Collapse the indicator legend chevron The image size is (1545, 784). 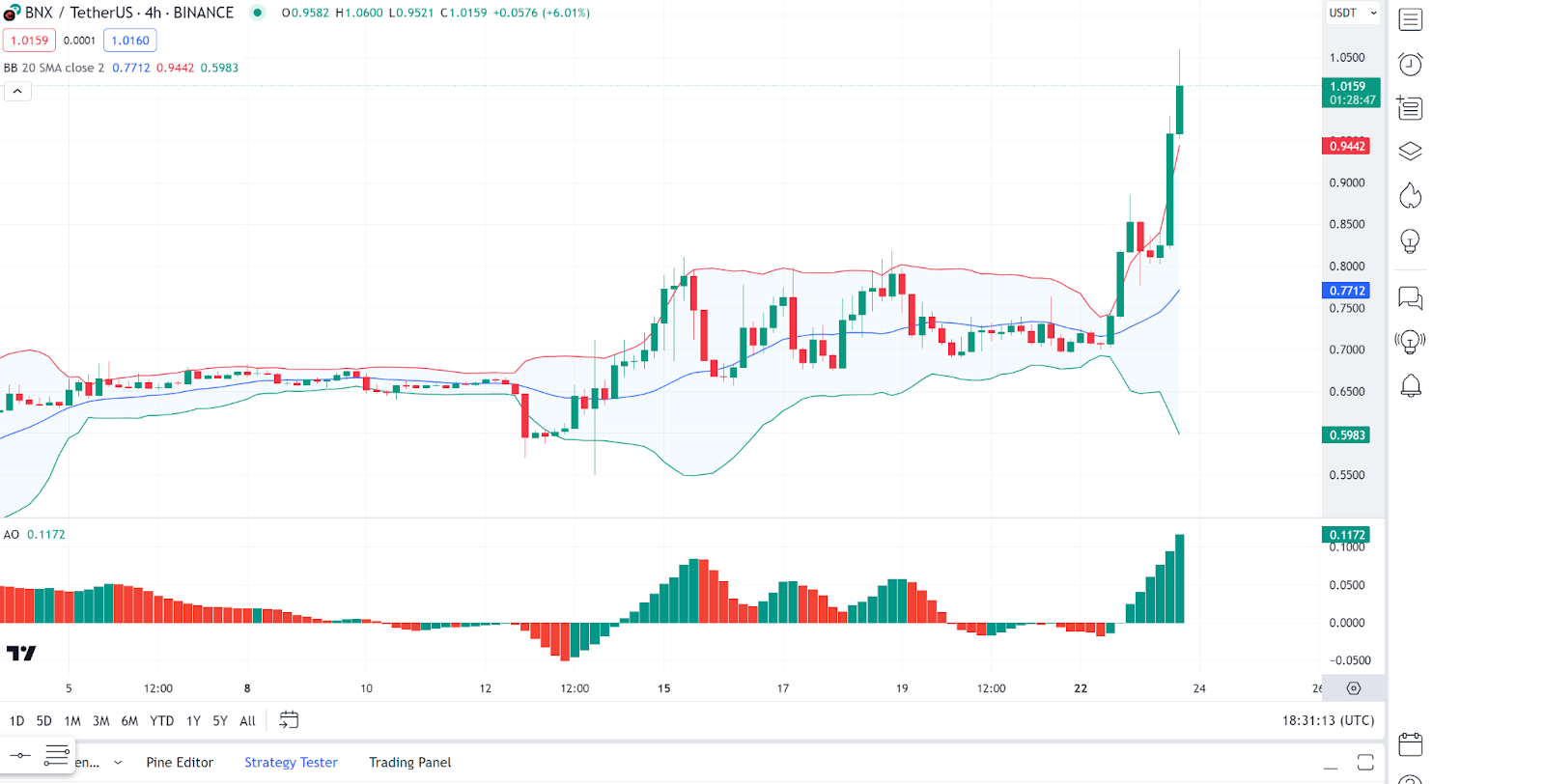click(x=17, y=91)
